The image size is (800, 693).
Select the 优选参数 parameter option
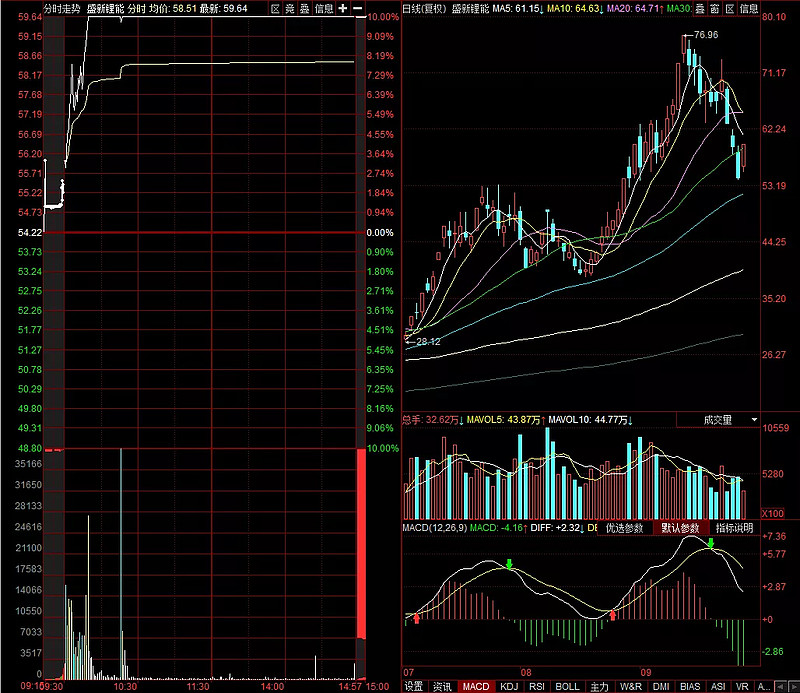[x=626, y=527]
